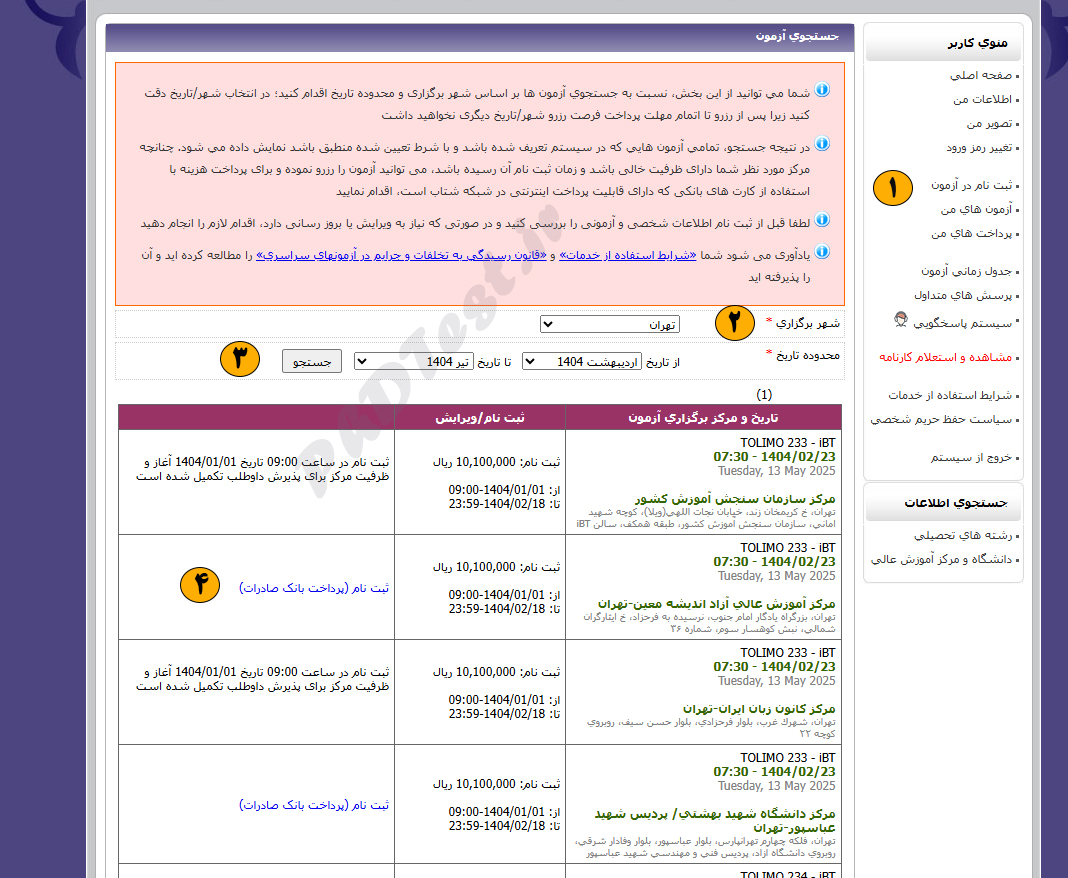Open the از تاریخ dropdown showing اردیبهشت 1404
This screenshot has width=1068, height=878.
[x=582, y=362]
